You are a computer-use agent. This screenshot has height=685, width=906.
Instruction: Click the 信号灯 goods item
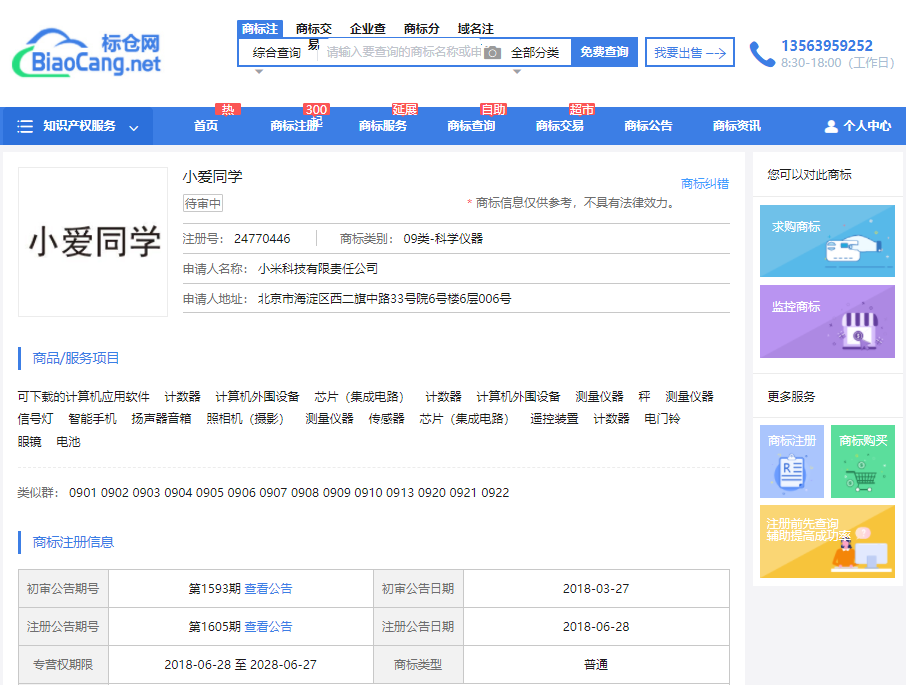click(x=35, y=419)
